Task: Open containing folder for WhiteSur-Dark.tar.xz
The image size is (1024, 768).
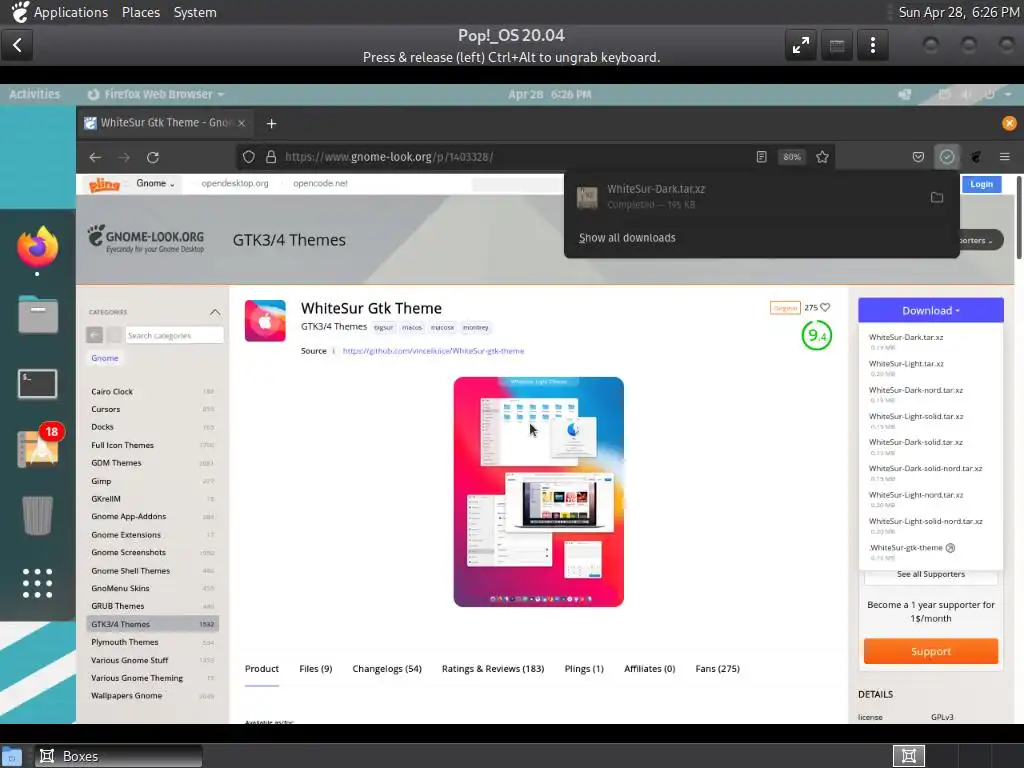Action: (937, 197)
